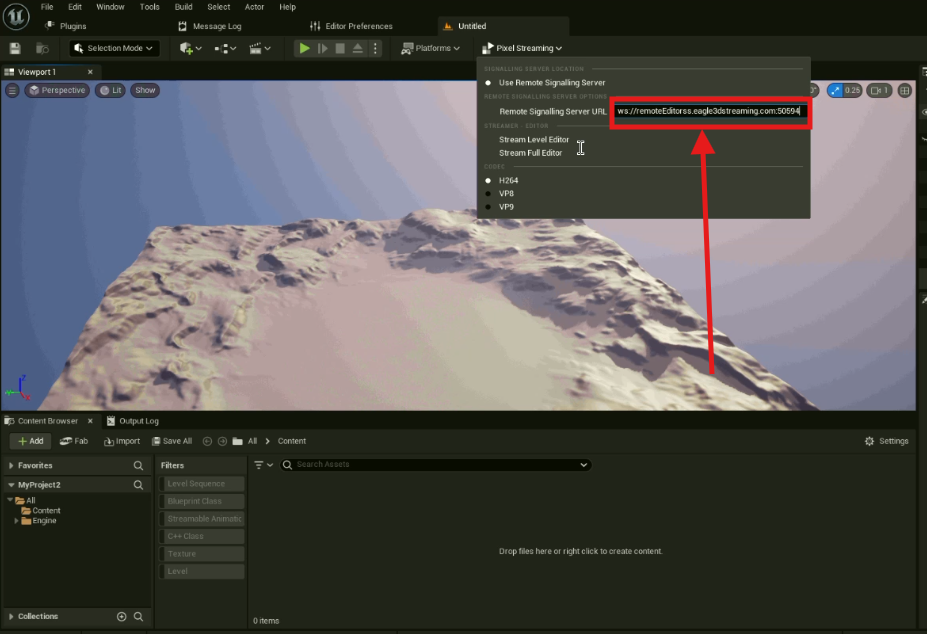Viewport: 927px width, 634px height.
Task: Toggle Use Remote Signalling Server option
Action: coord(552,82)
